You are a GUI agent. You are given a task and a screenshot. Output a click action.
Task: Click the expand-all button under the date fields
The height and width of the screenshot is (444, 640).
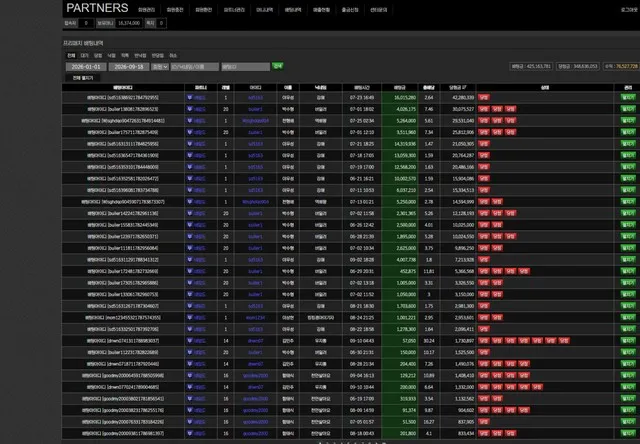pos(83,78)
